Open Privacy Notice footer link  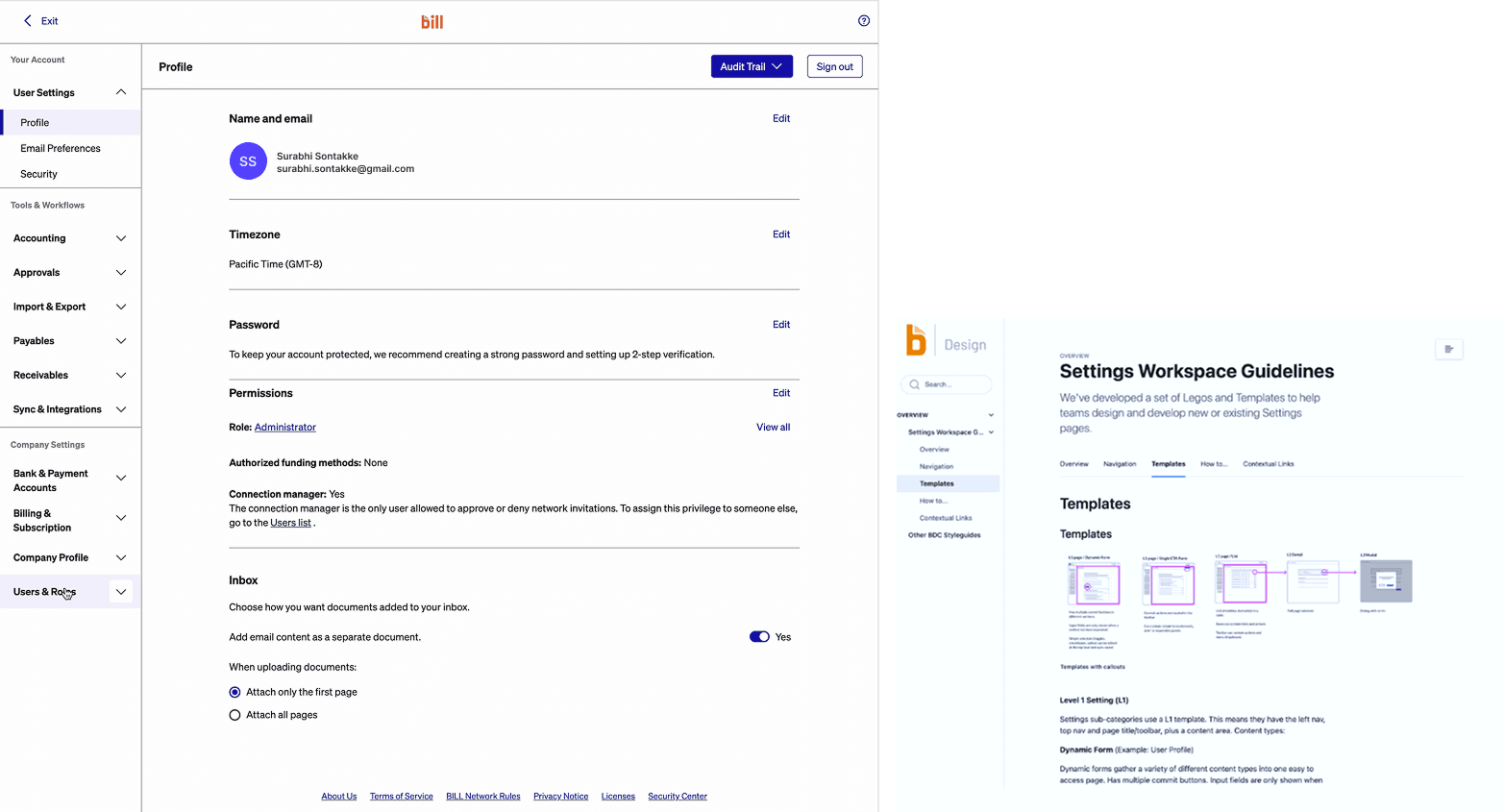[x=561, y=797]
